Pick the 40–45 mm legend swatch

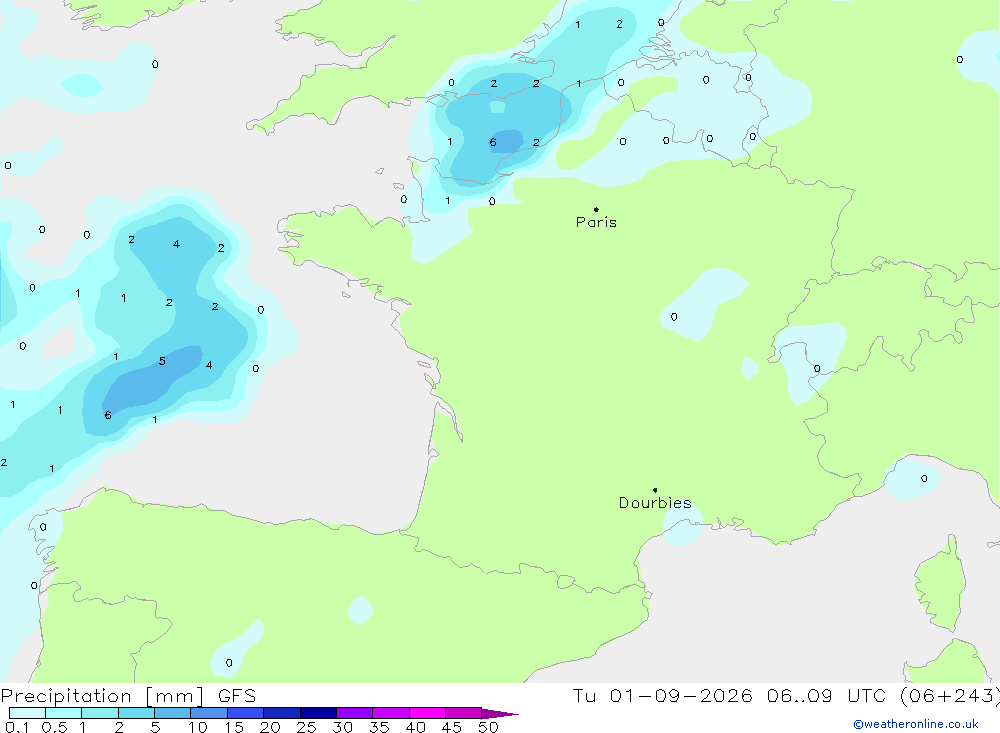(427, 713)
